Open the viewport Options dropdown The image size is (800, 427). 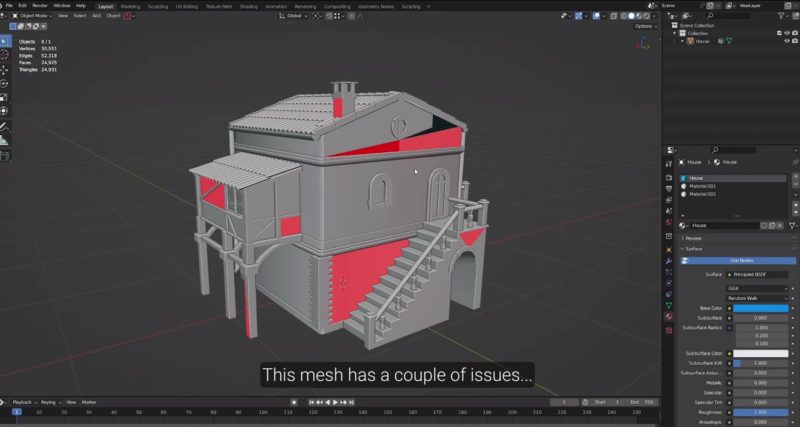pyautogui.click(x=645, y=26)
